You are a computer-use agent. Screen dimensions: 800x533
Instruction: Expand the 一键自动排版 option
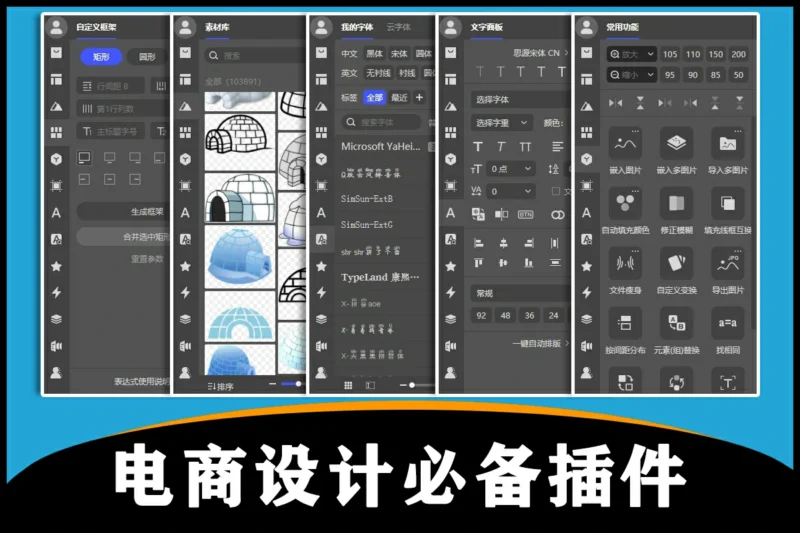[540, 344]
